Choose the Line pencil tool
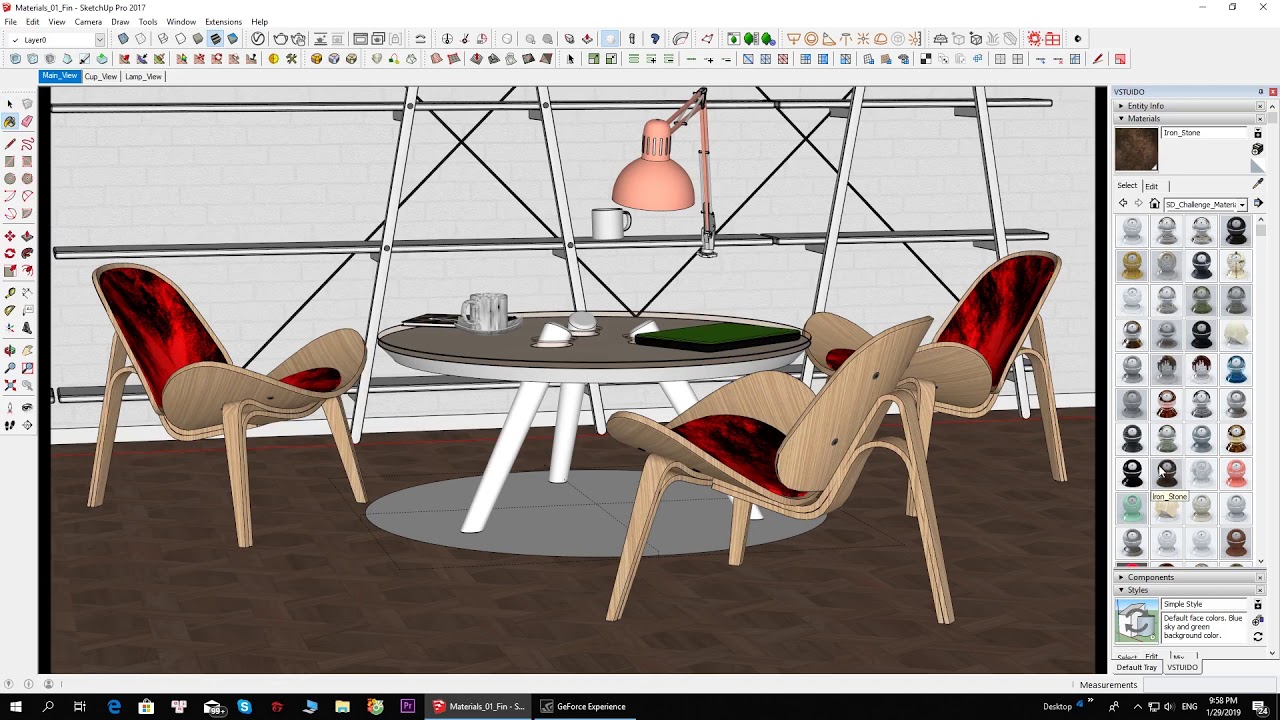Screen dimensions: 1280x720 point(10,144)
